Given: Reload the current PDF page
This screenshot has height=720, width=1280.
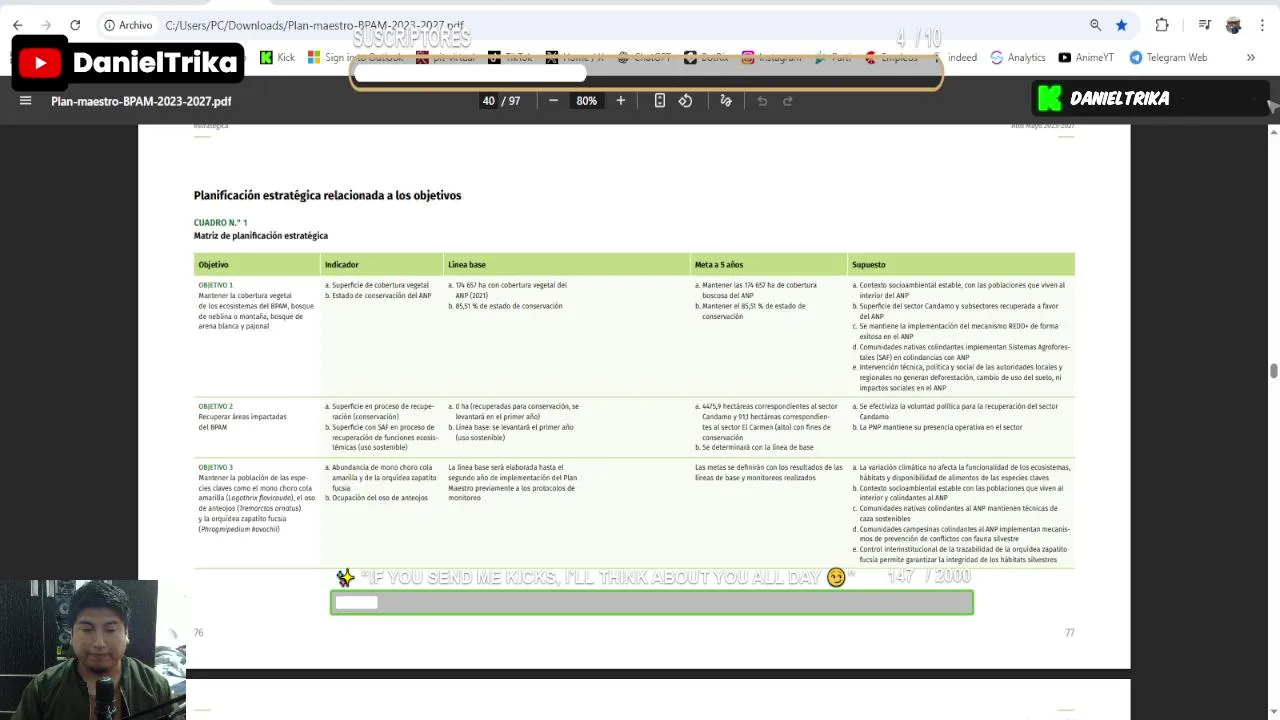Looking at the screenshot, I should 75,25.
